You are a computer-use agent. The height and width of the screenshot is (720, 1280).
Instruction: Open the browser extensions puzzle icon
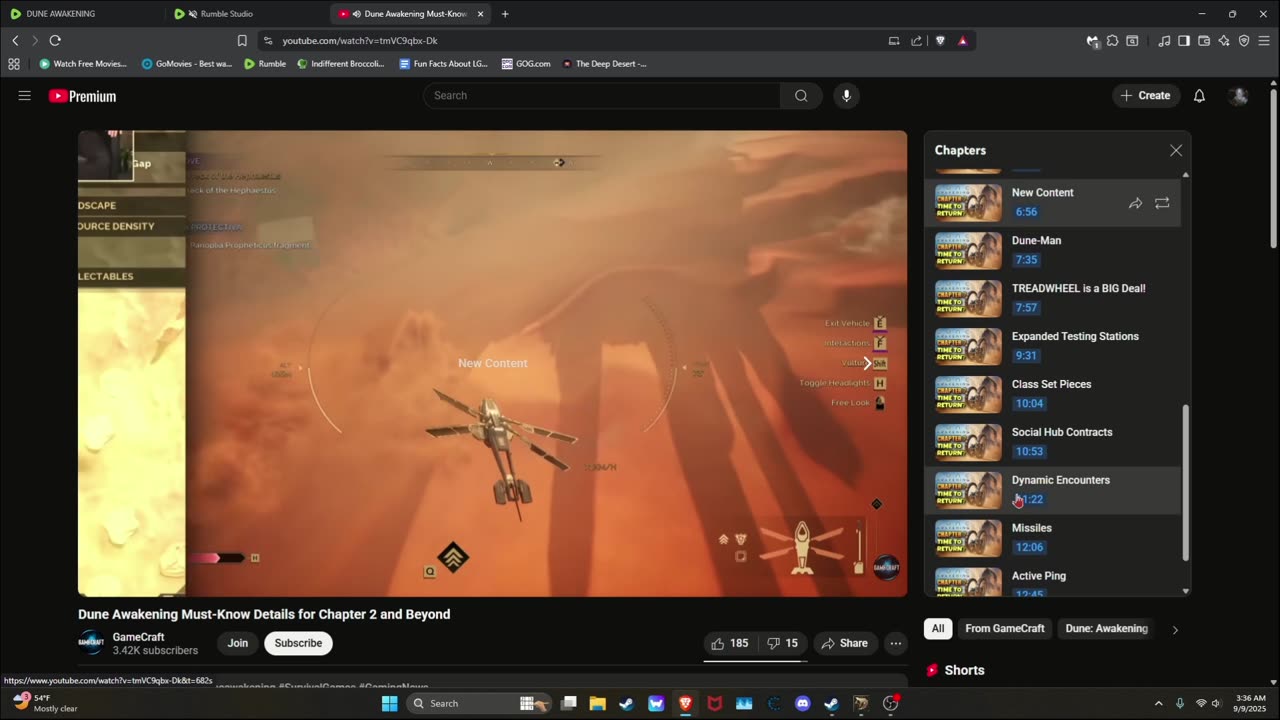point(1112,41)
